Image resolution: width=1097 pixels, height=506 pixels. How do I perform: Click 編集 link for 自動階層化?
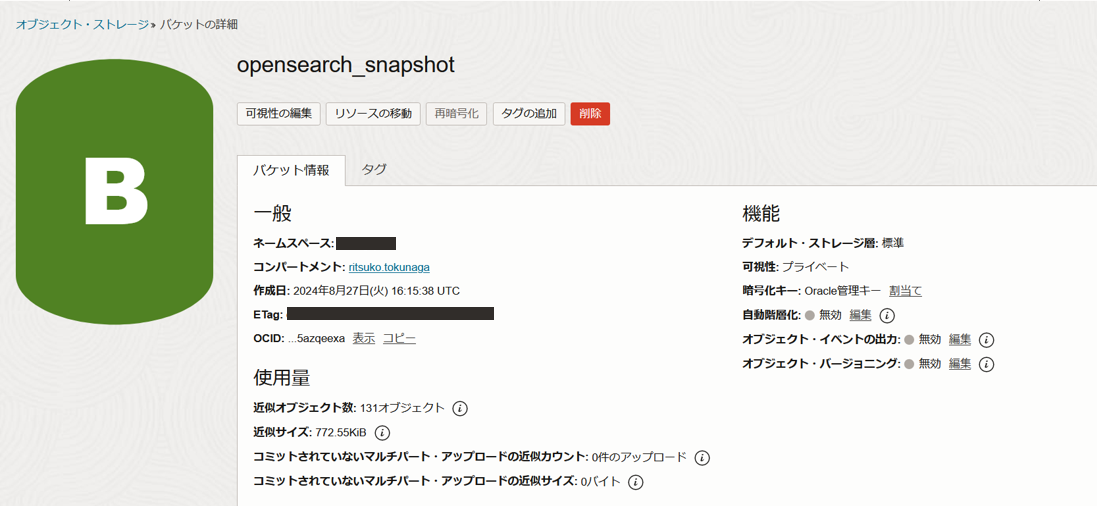pyautogui.click(x=861, y=316)
